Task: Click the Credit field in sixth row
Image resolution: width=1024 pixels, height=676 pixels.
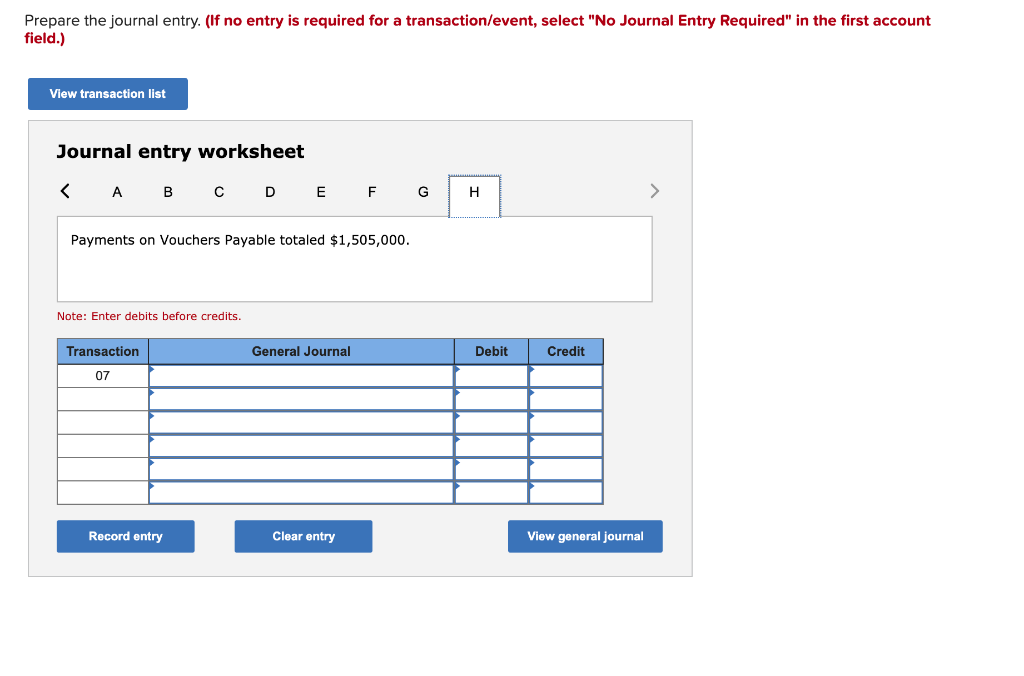Action: click(x=566, y=492)
